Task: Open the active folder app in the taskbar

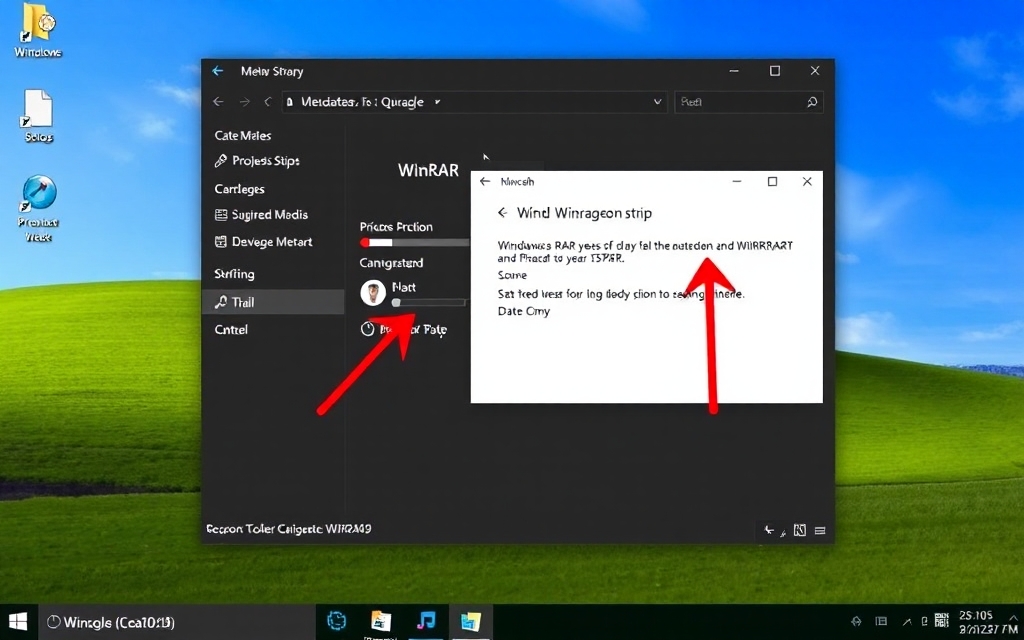Action: (x=470, y=621)
